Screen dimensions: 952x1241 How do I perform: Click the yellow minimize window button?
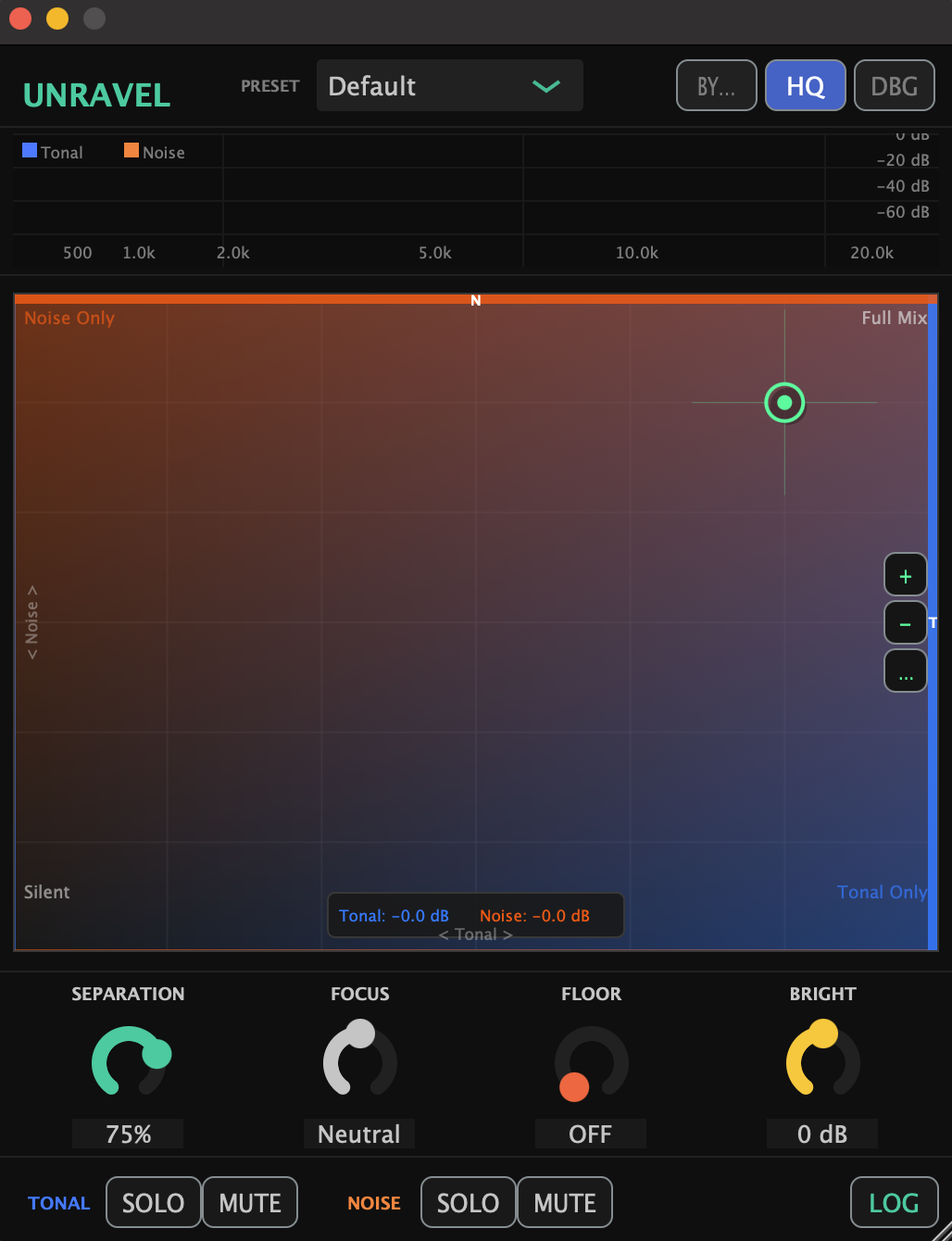(x=57, y=19)
